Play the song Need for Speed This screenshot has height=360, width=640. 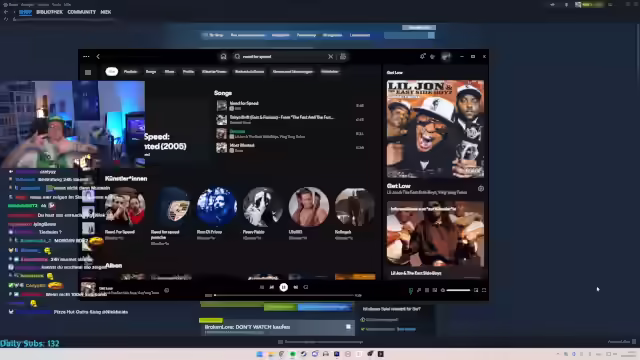[290, 105]
